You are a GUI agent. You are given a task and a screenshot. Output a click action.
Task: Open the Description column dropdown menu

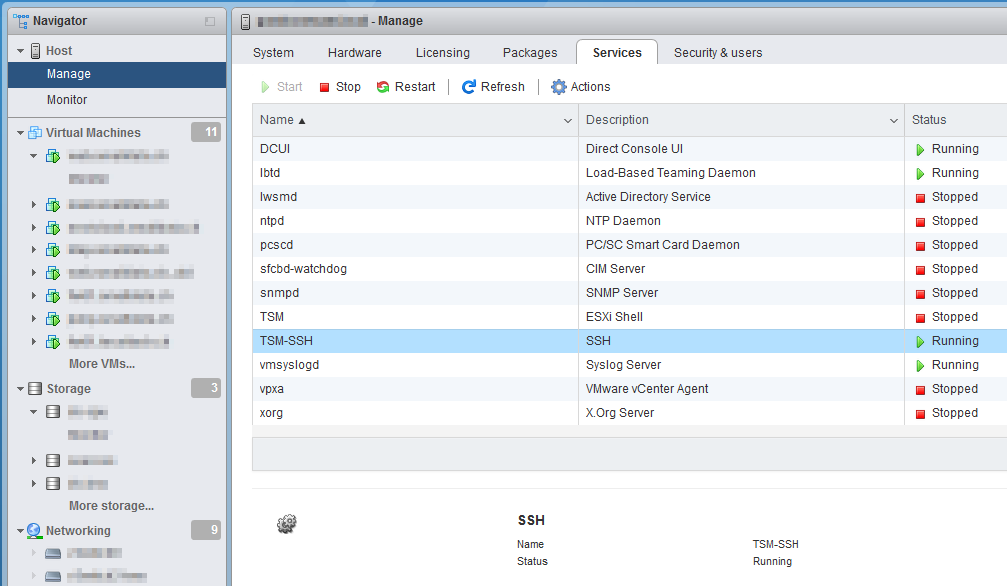tap(893, 121)
